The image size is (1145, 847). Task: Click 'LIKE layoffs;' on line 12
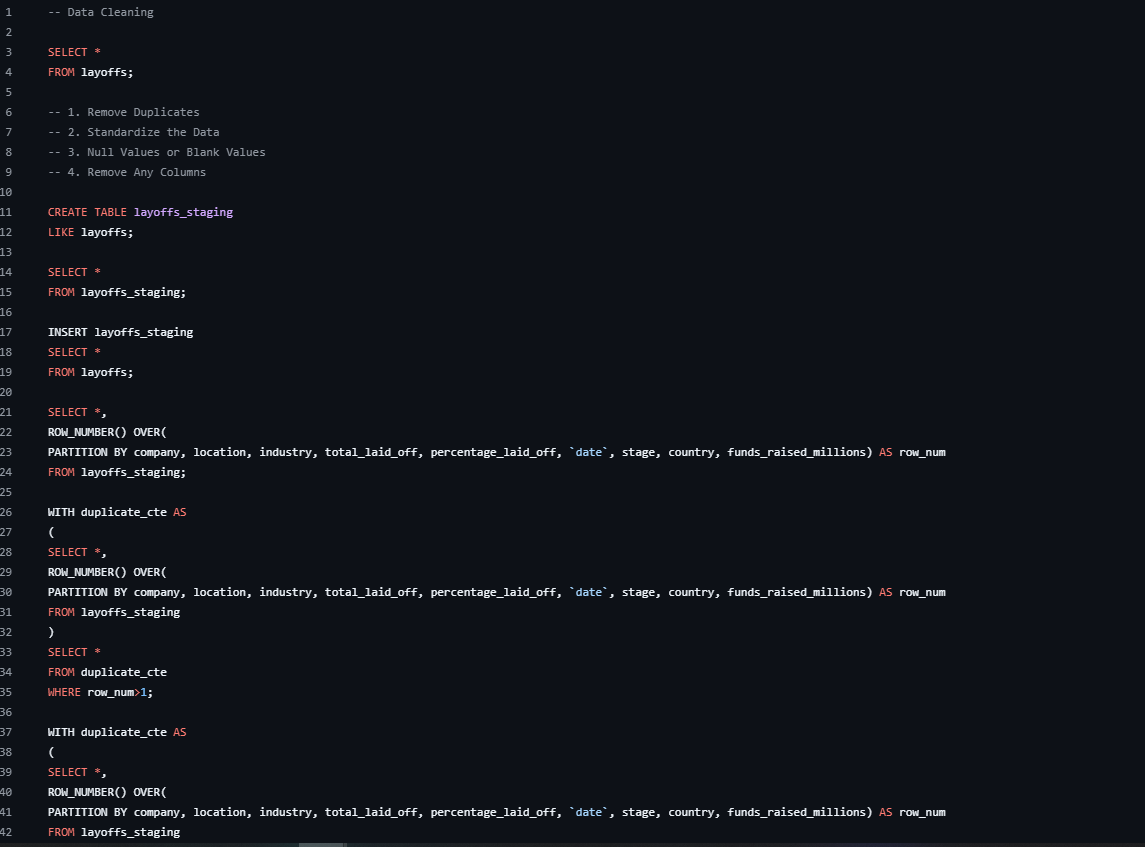(90, 232)
